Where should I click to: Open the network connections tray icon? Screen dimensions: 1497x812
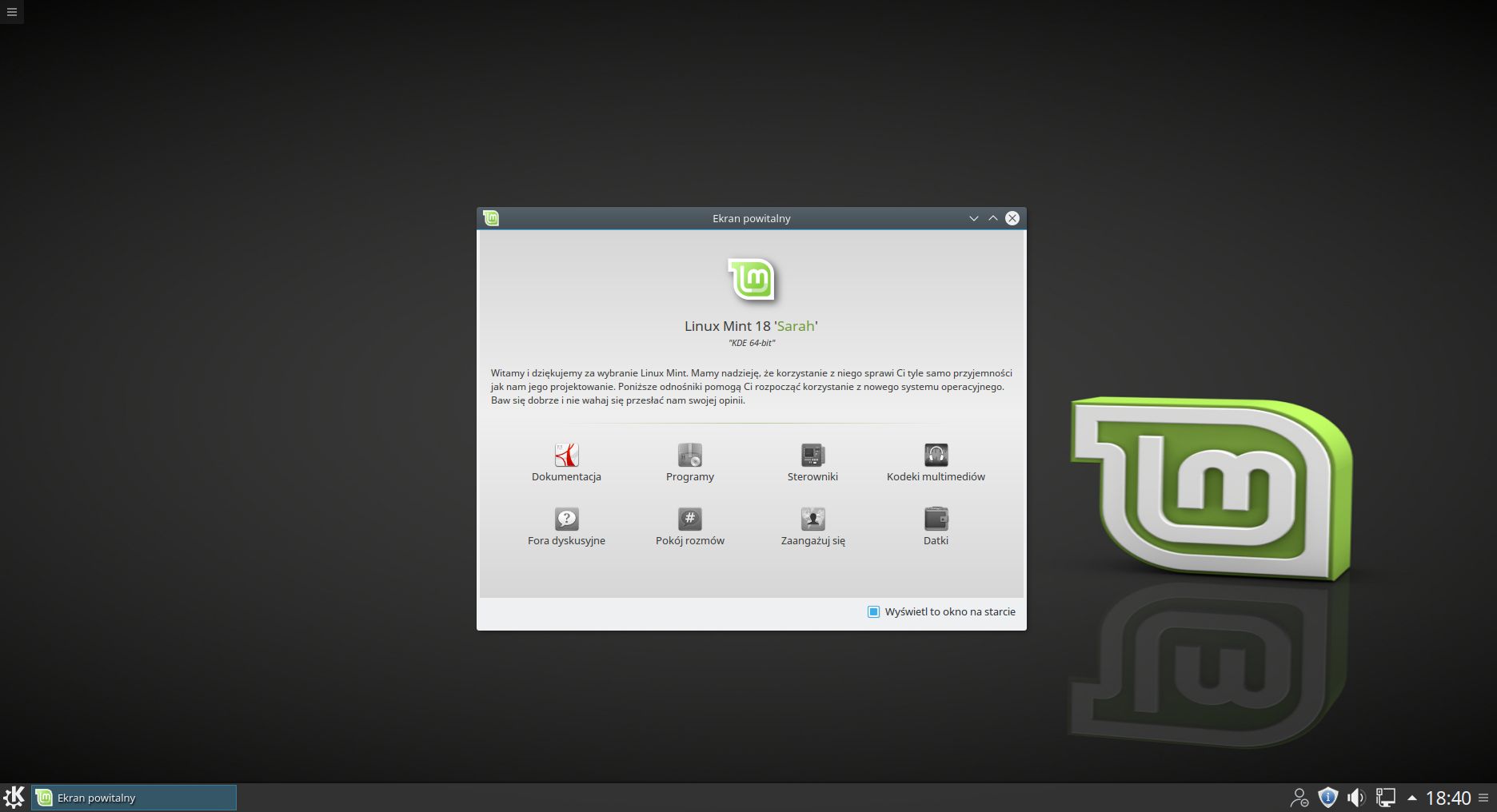pos(1385,798)
